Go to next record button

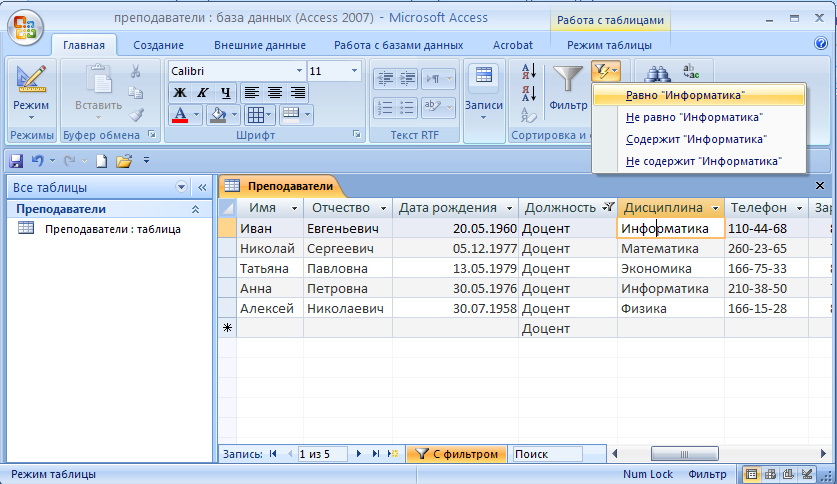359,454
